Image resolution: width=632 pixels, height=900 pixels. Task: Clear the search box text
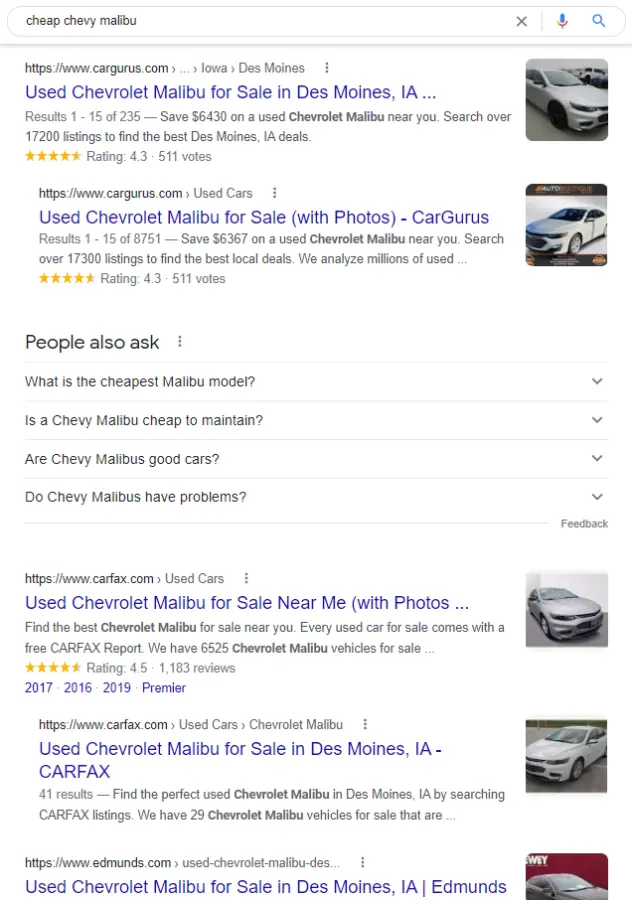click(x=521, y=21)
